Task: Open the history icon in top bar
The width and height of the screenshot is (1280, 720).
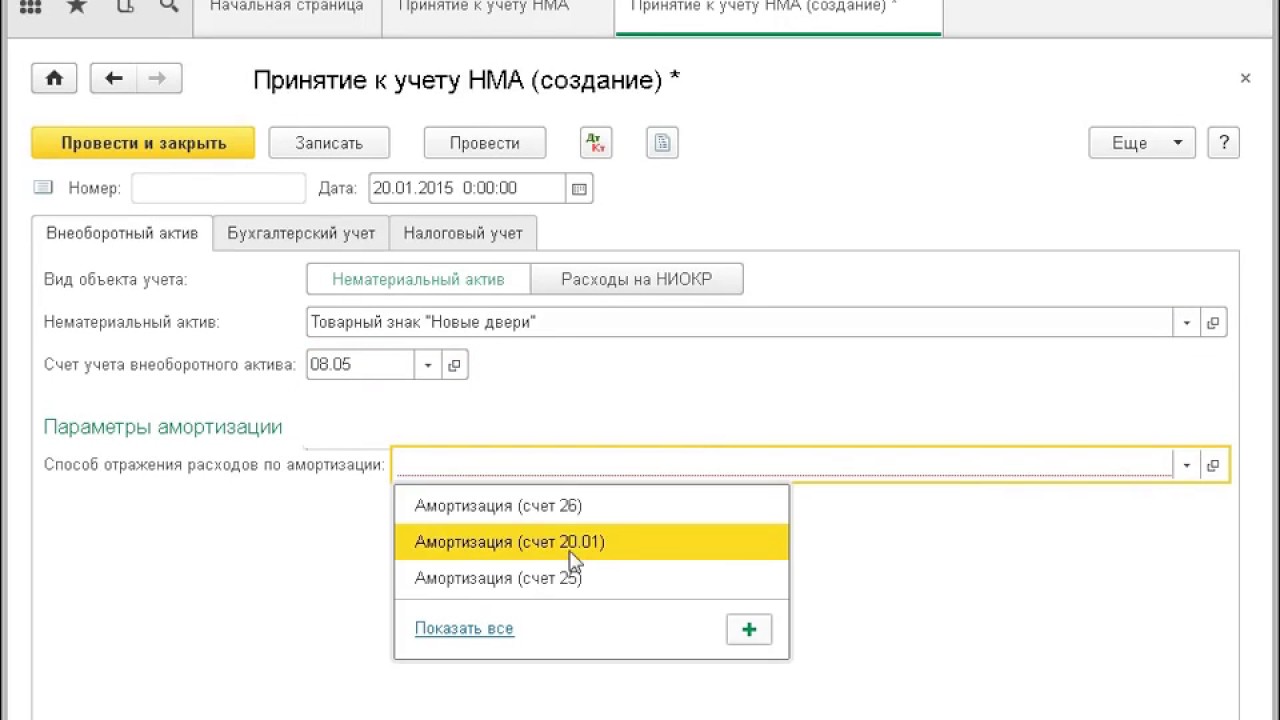Action: 125,7
